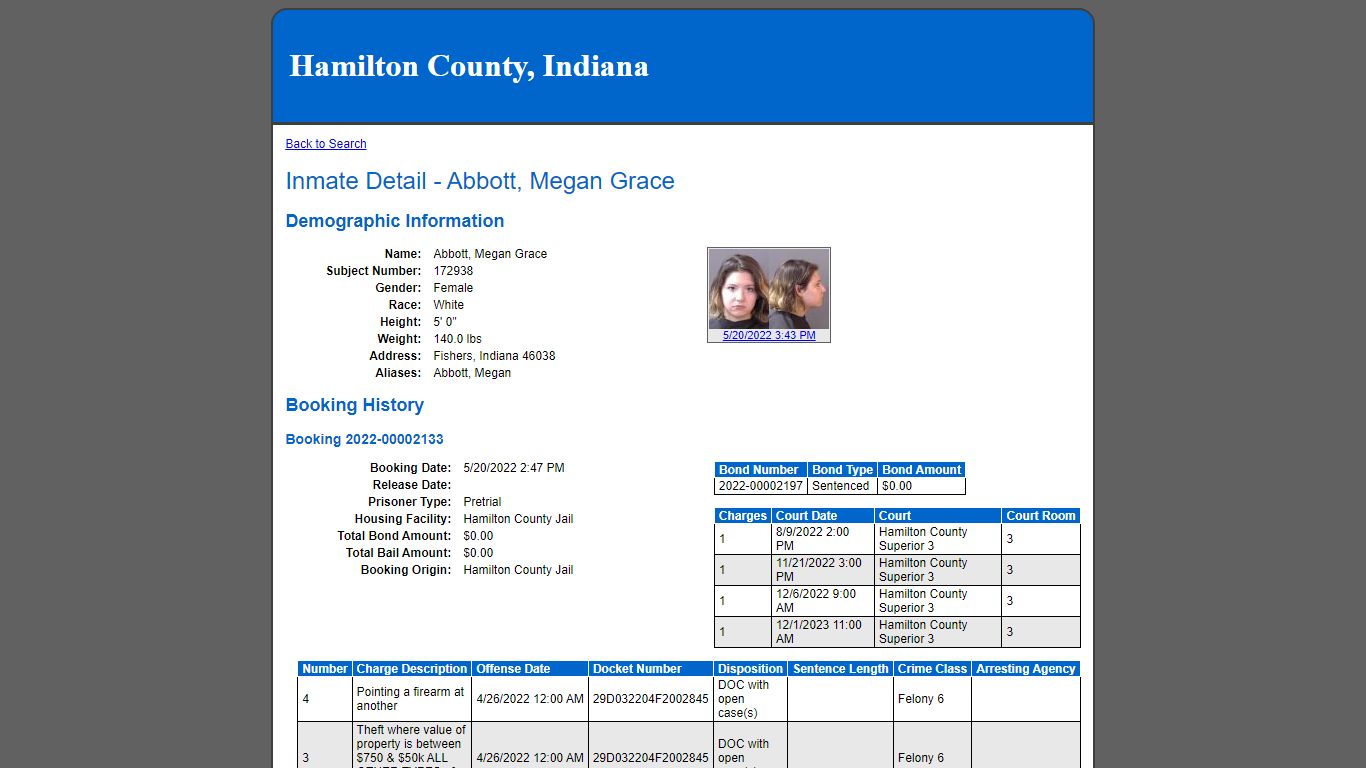Click the Court Date column header

[823, 516]
